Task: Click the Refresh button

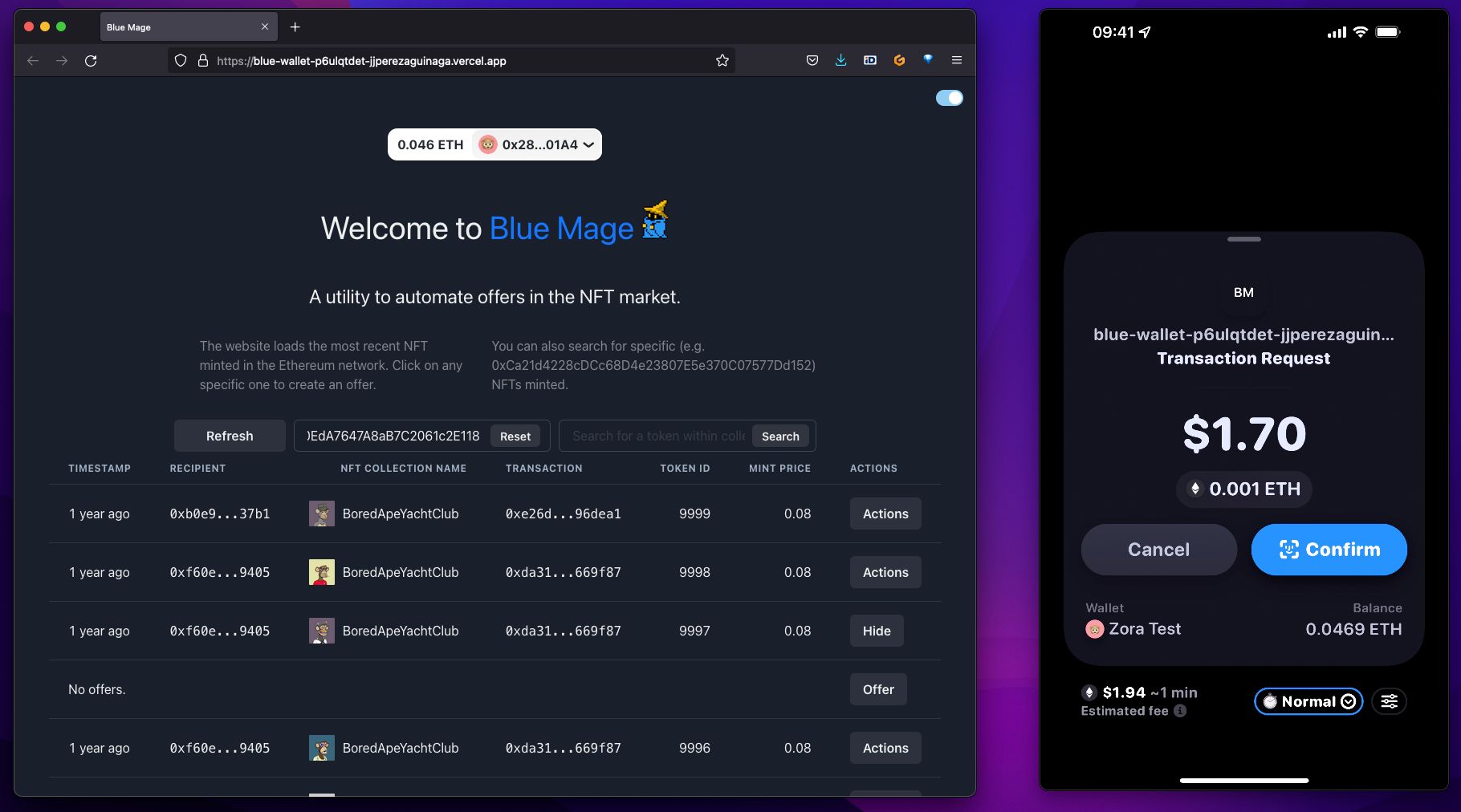Action: point(230,436)
